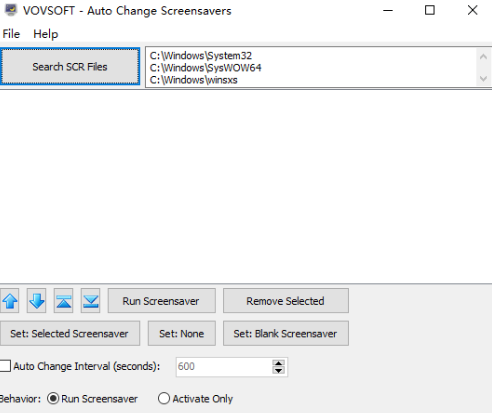This screenshot has width=492, height=413.
Task: Click Set: Selected Screensaver button
Action: [70, 333]
